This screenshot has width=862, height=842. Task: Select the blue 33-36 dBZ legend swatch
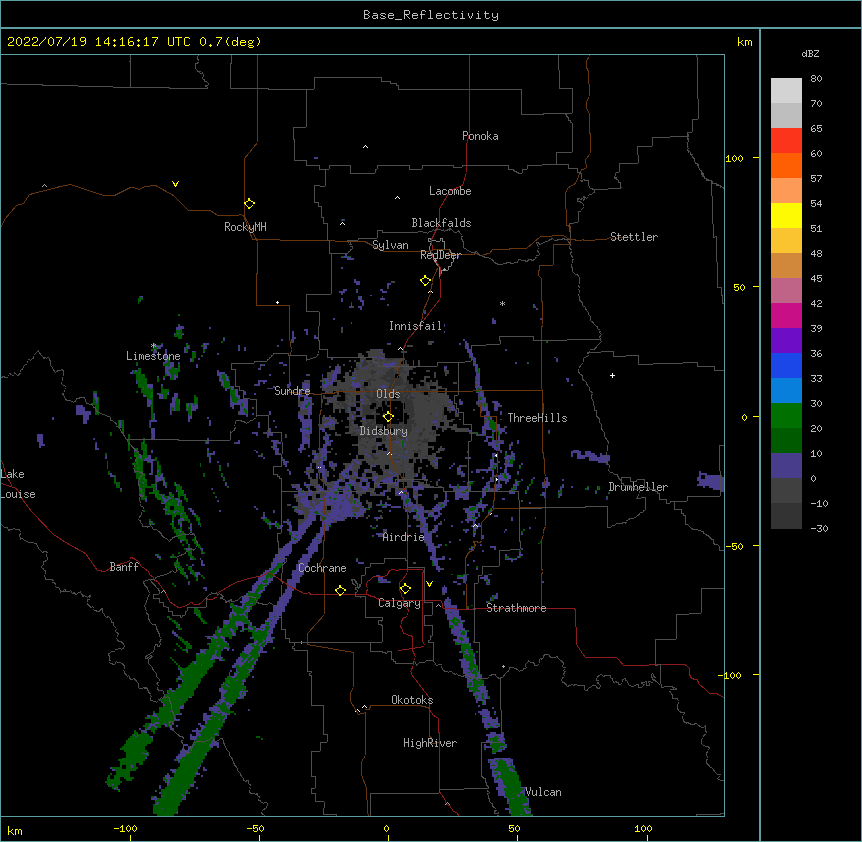coord(786,365)
